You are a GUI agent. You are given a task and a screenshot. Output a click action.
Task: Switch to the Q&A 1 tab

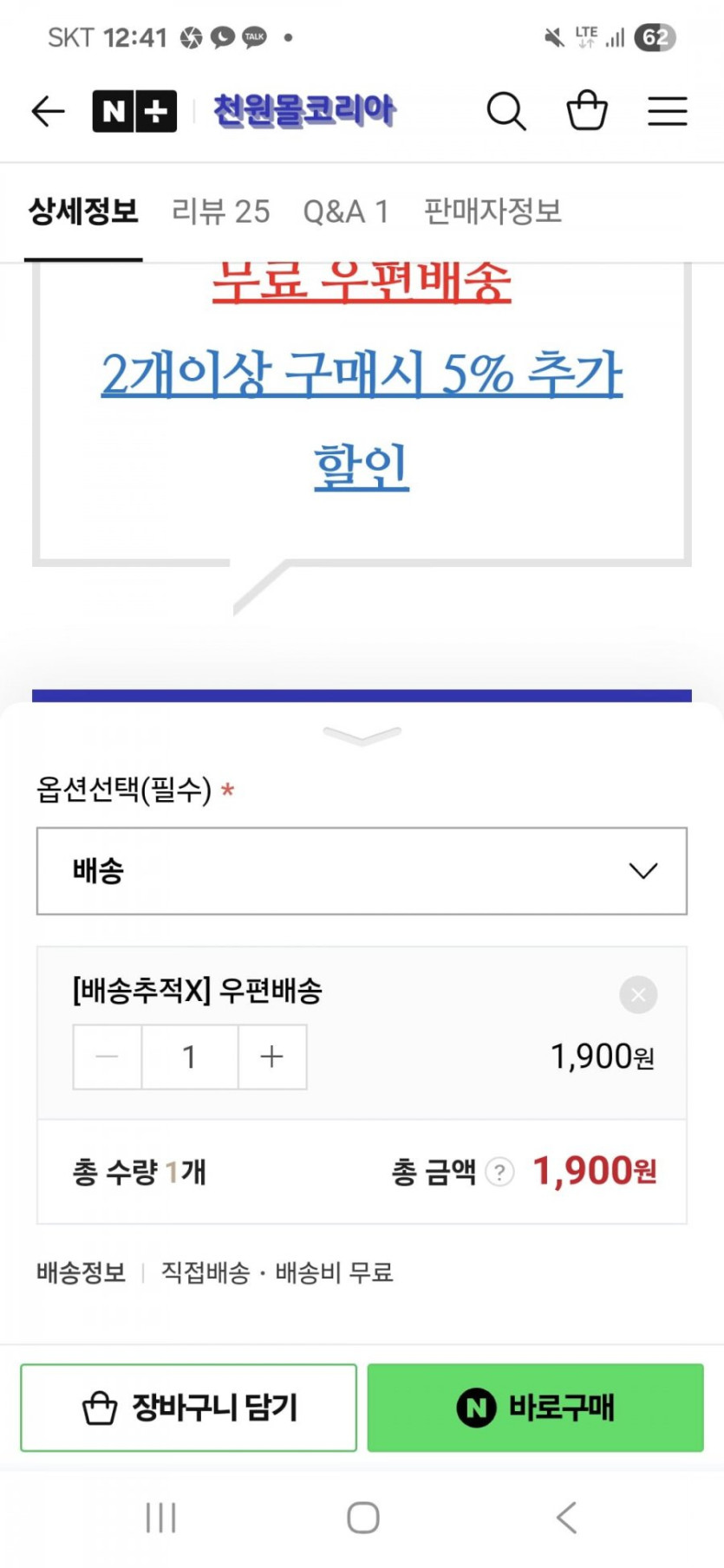tap(346, 211)
